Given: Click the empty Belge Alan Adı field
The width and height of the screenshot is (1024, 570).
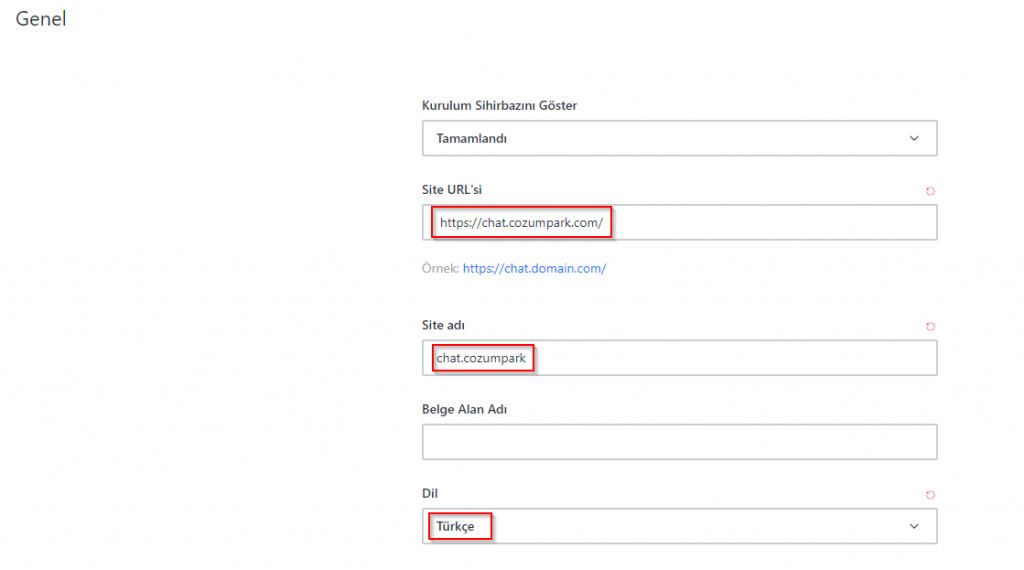Looking at the screenshot, I should [x=679, y=442].
